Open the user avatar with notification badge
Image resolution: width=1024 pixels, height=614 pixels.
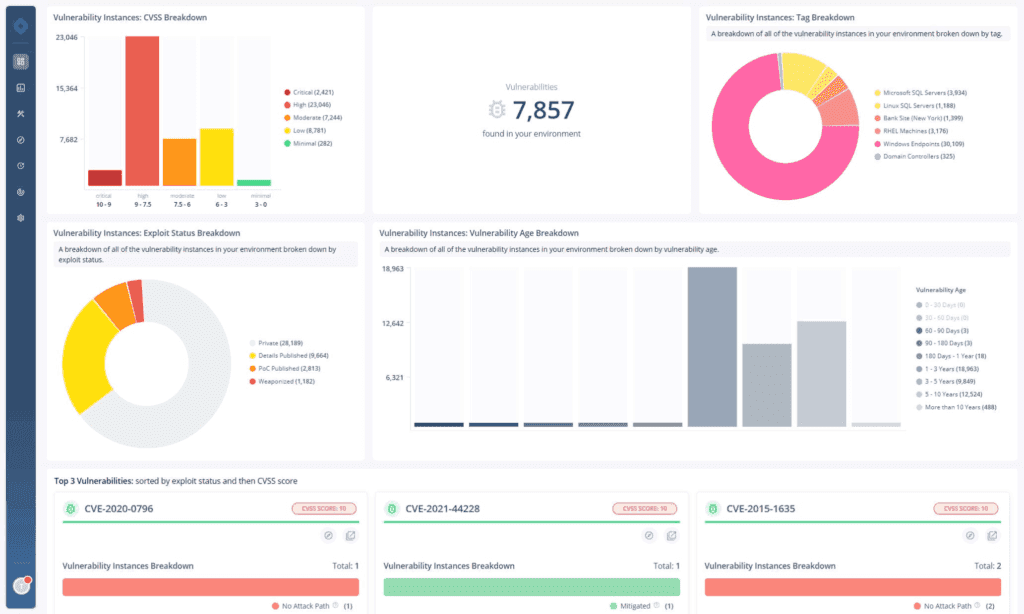pyautogui.click(x=22, y=585)
